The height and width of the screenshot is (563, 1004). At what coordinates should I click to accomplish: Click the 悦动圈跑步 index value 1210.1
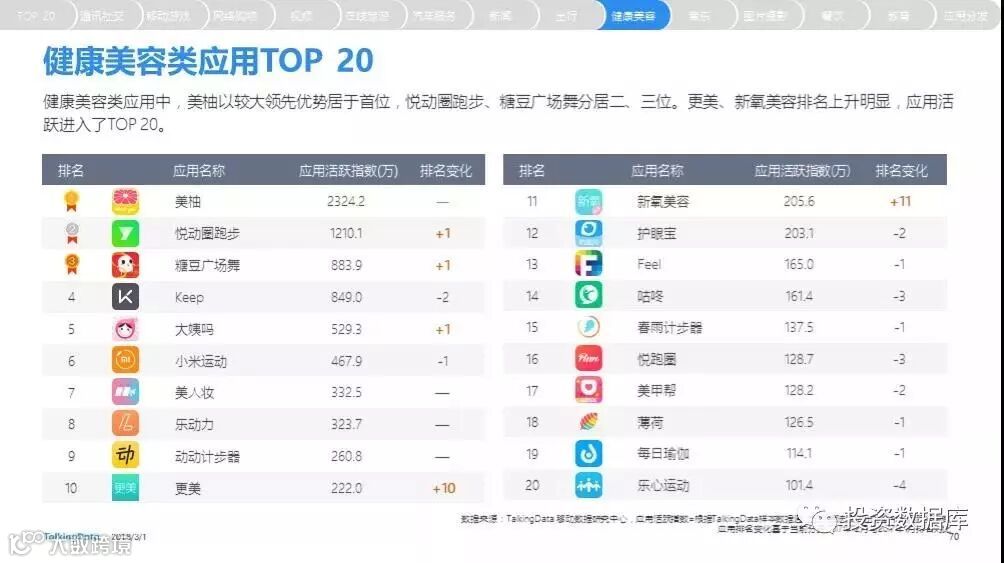pyautogui.click(x=346, y=233)
